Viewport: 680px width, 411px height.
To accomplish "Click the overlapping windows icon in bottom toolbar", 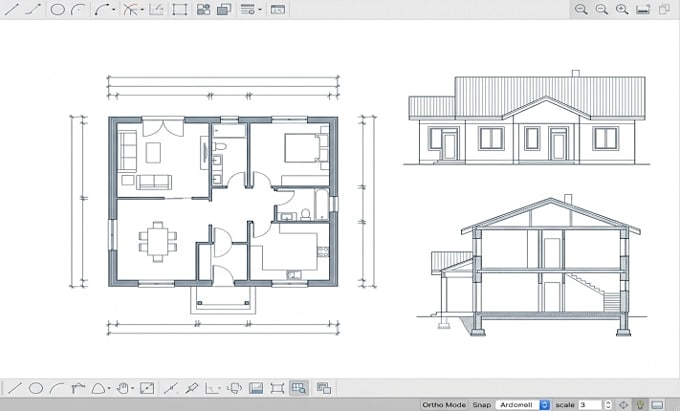I will (324, 388).
